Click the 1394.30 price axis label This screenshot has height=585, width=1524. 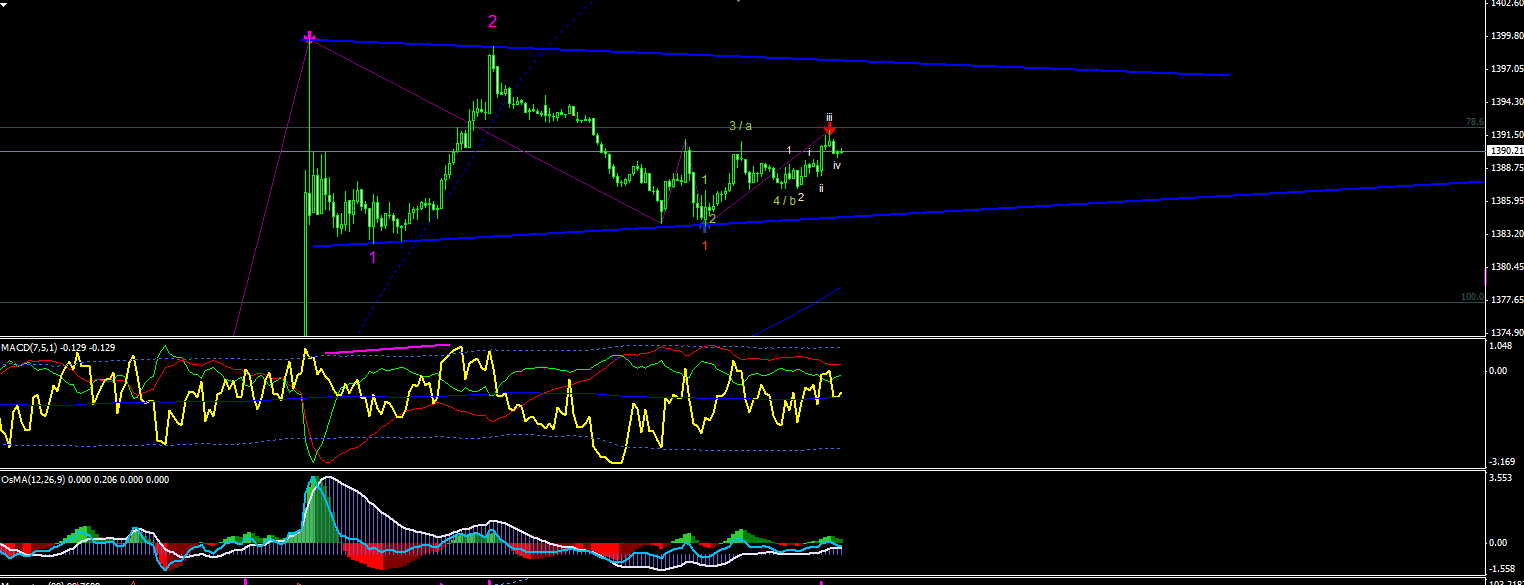pos(1506,102)
